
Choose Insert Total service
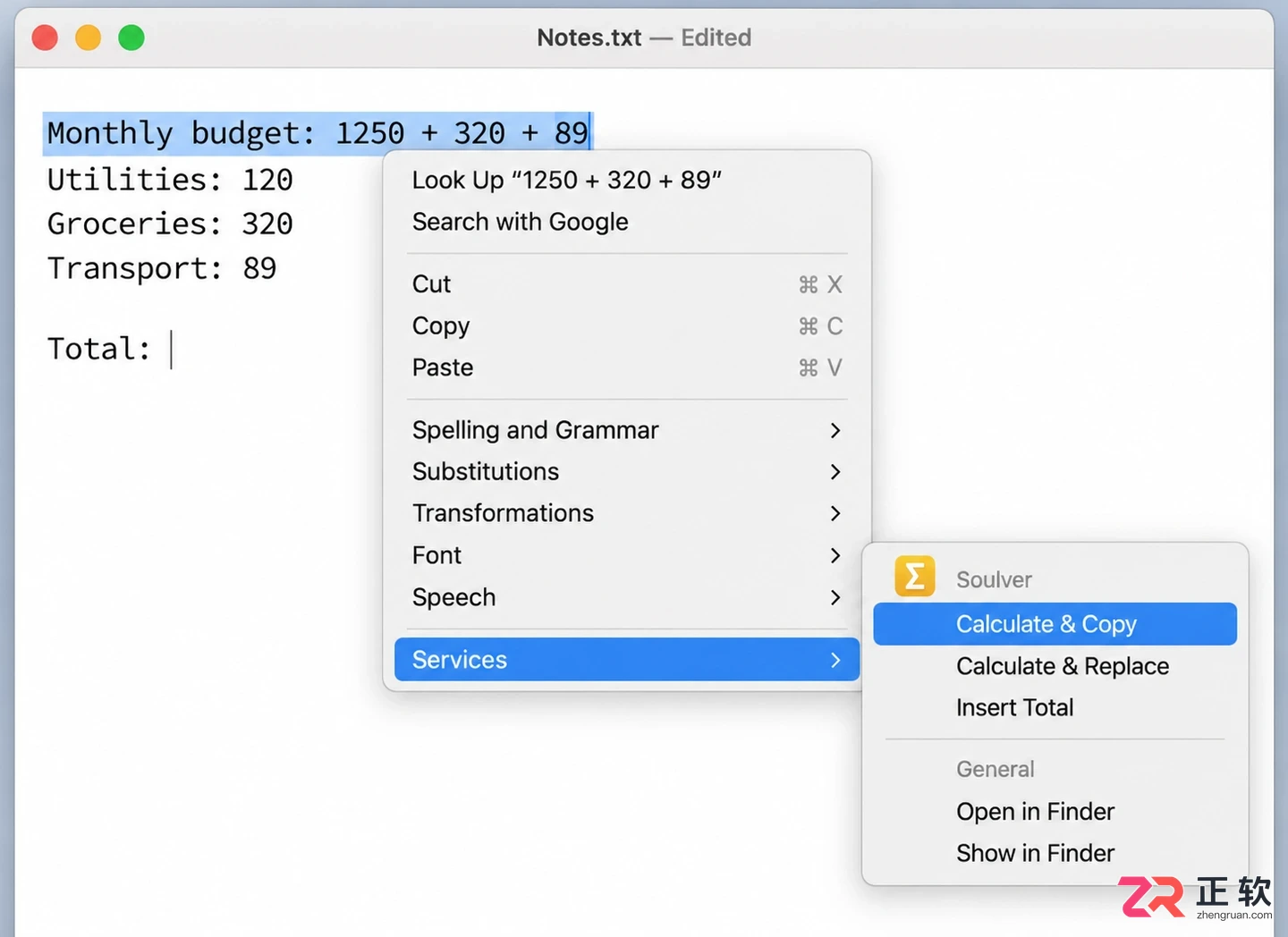(1055, 707)
